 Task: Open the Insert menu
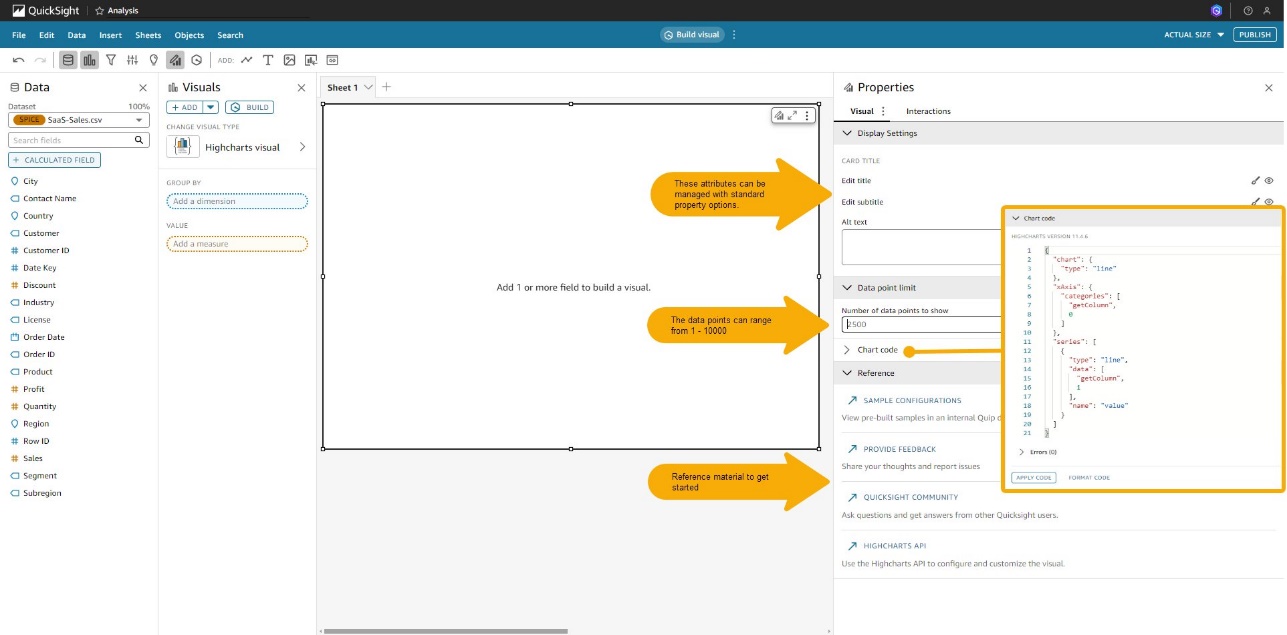coord(110,35)
